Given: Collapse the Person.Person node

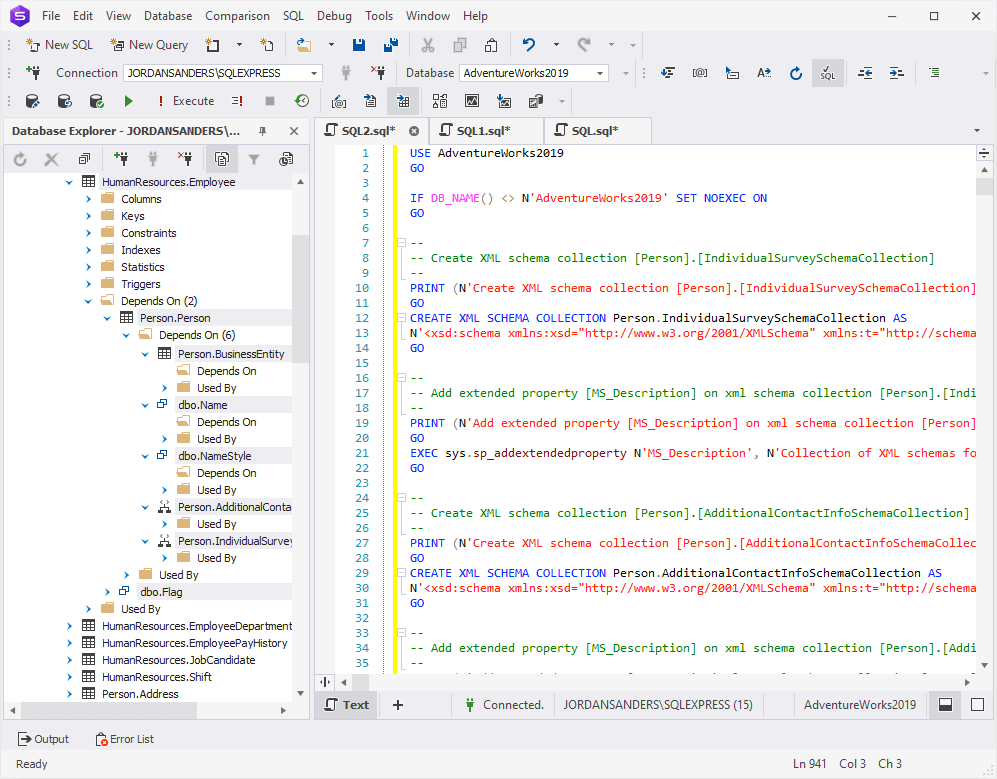Looking at the screenshot, I should tap(107, 318).
